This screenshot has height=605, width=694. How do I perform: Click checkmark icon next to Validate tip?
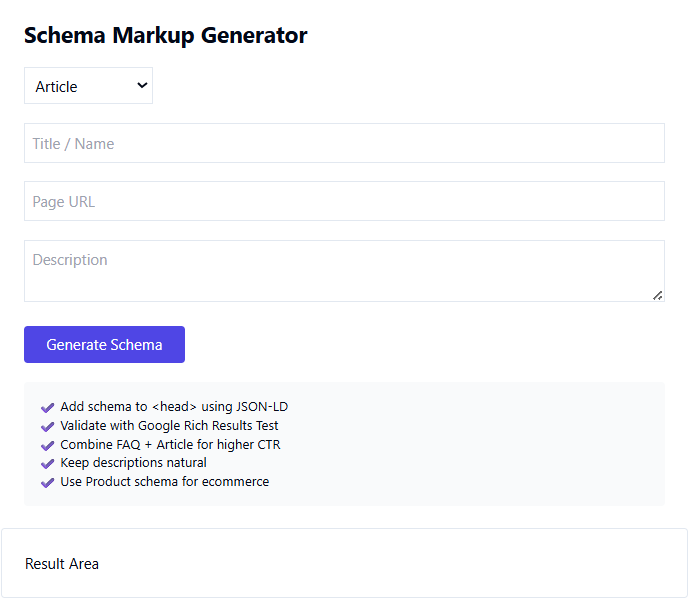click(47, 426)
